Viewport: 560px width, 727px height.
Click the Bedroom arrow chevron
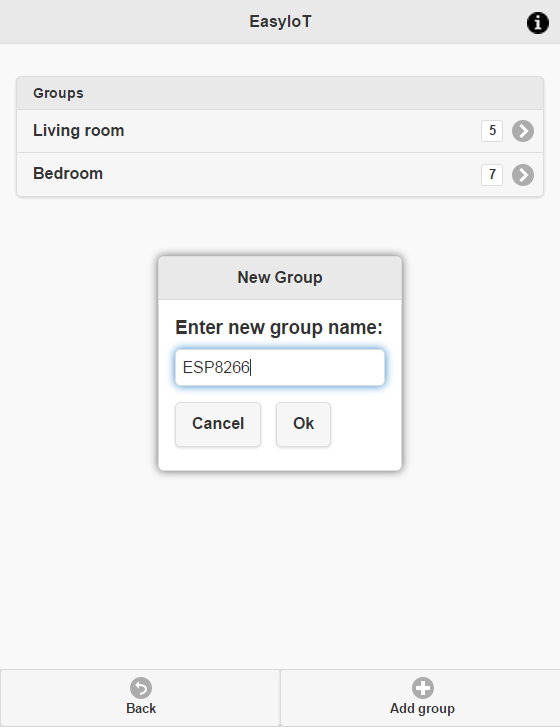[523, 175]
